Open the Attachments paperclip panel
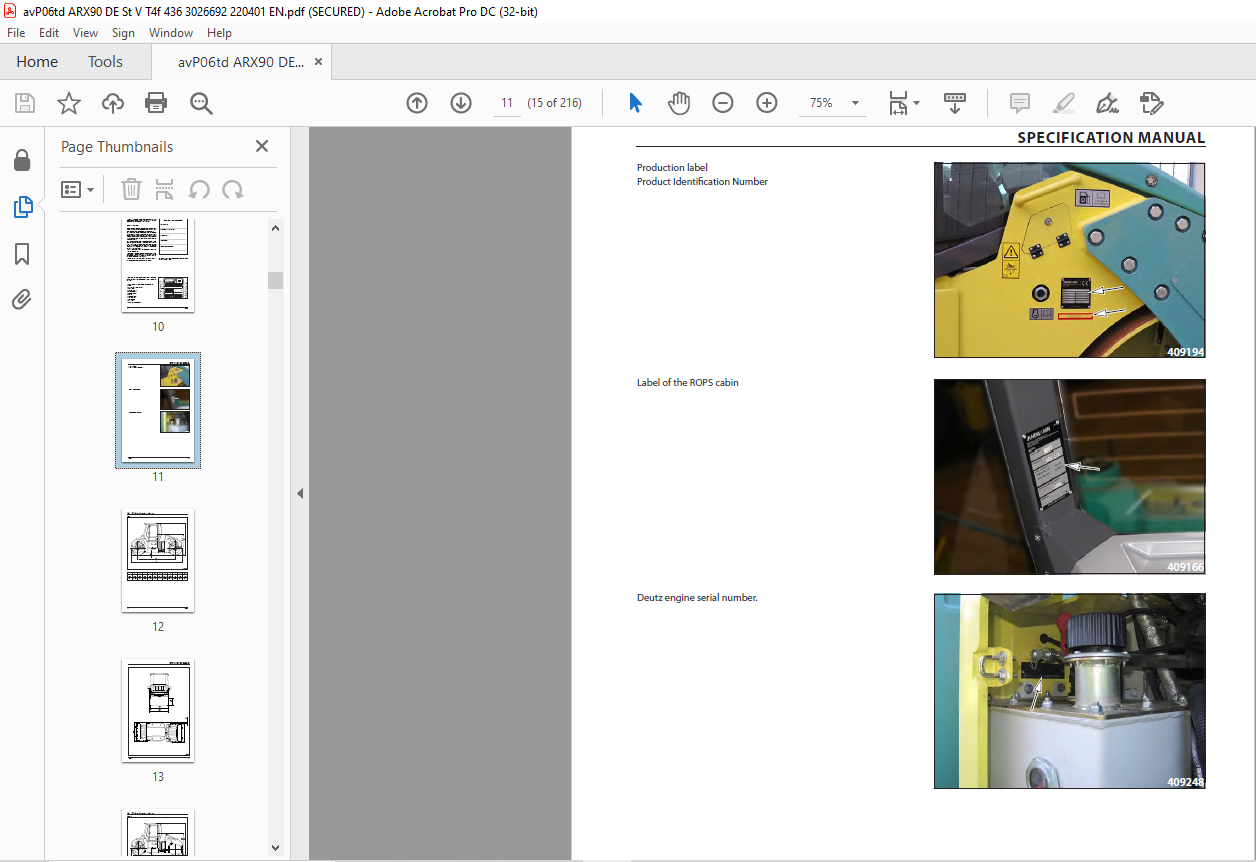Screen dimensions: 1256x862 pyautogui.click(x=22, y=299)
